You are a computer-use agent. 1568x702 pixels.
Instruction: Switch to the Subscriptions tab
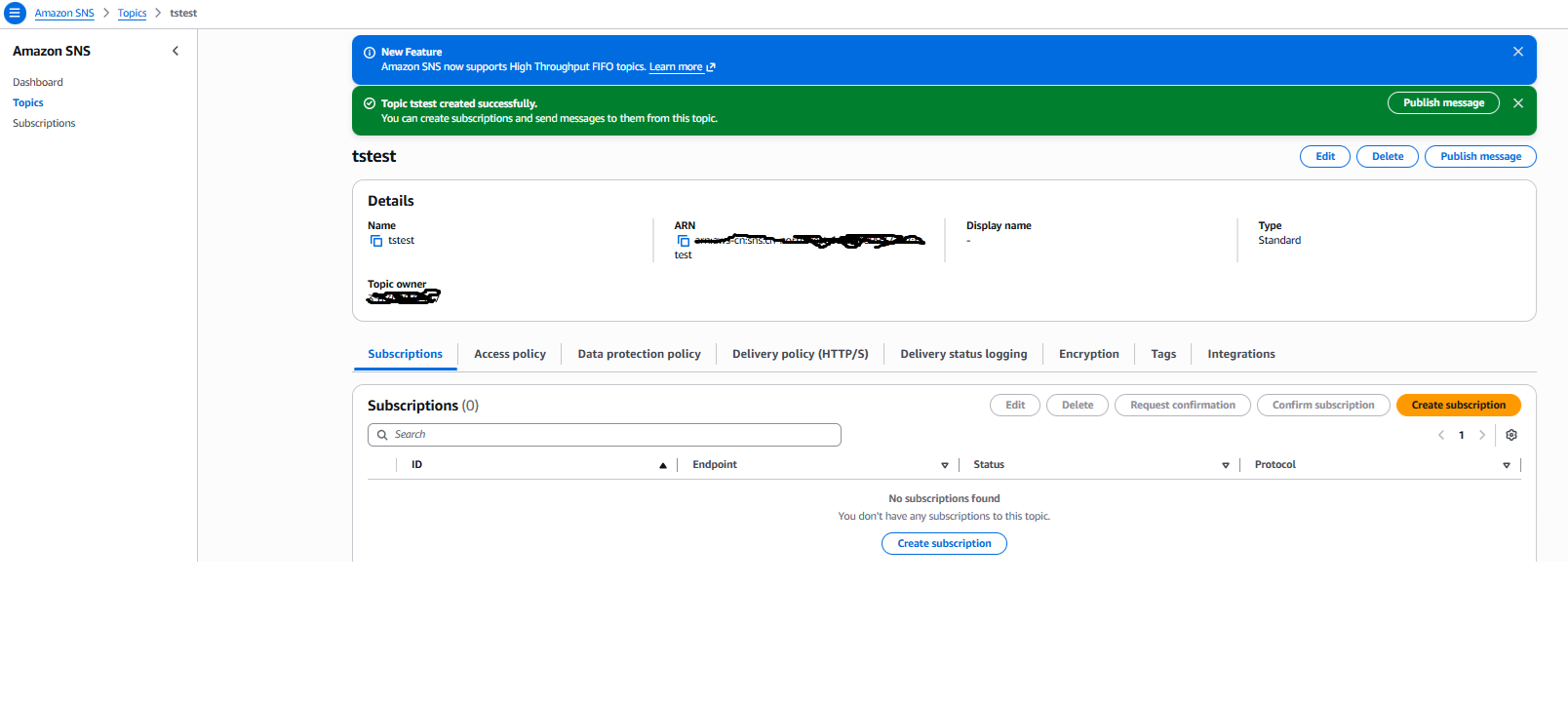coord(405,354)
